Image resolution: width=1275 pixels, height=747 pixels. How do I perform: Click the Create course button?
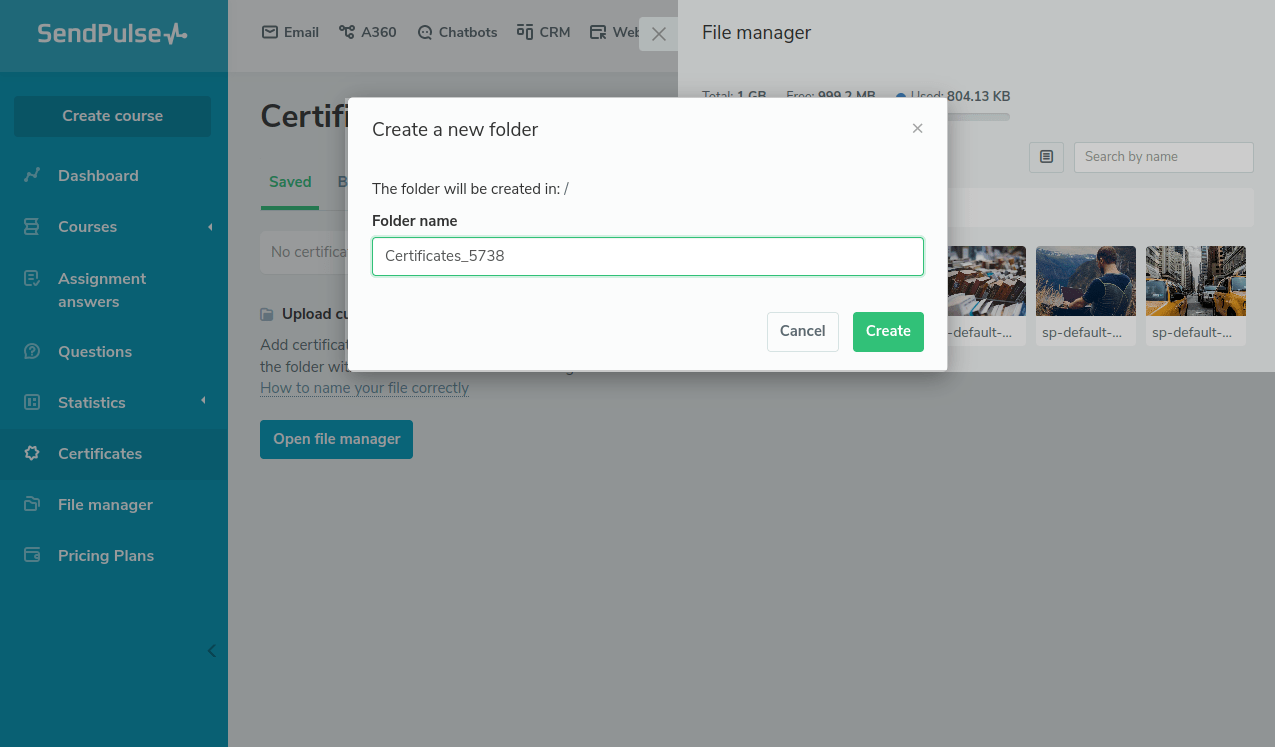pos(112,116)
